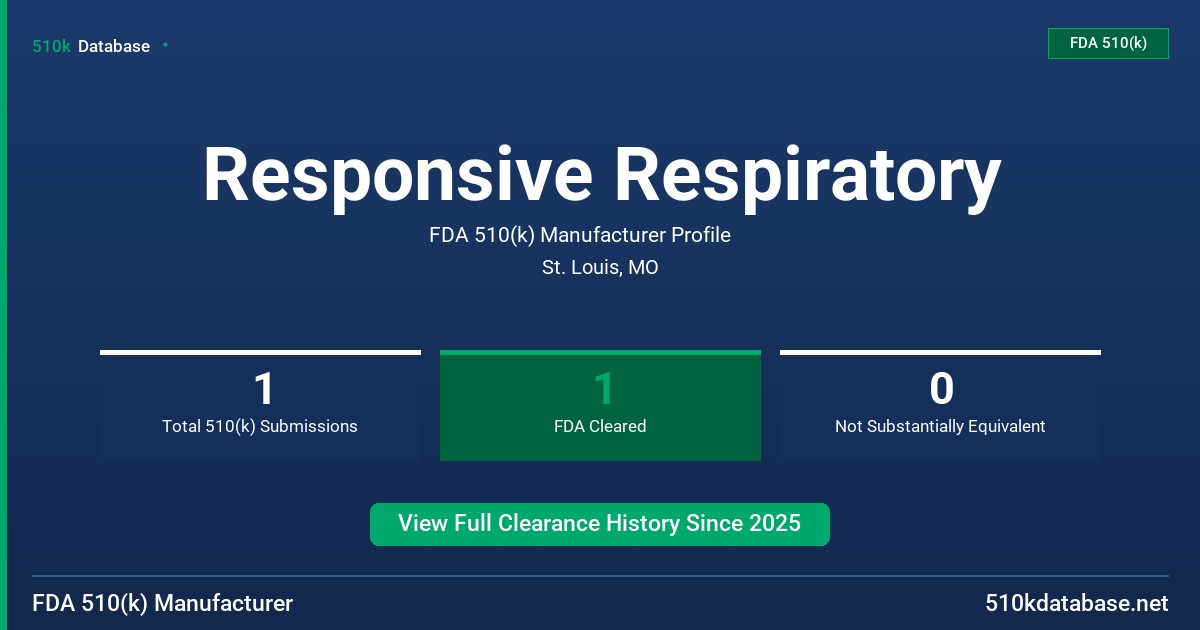Click the St. Louis, MO location text
This screenshot has height=630, width=1200.
coord(600,267)
